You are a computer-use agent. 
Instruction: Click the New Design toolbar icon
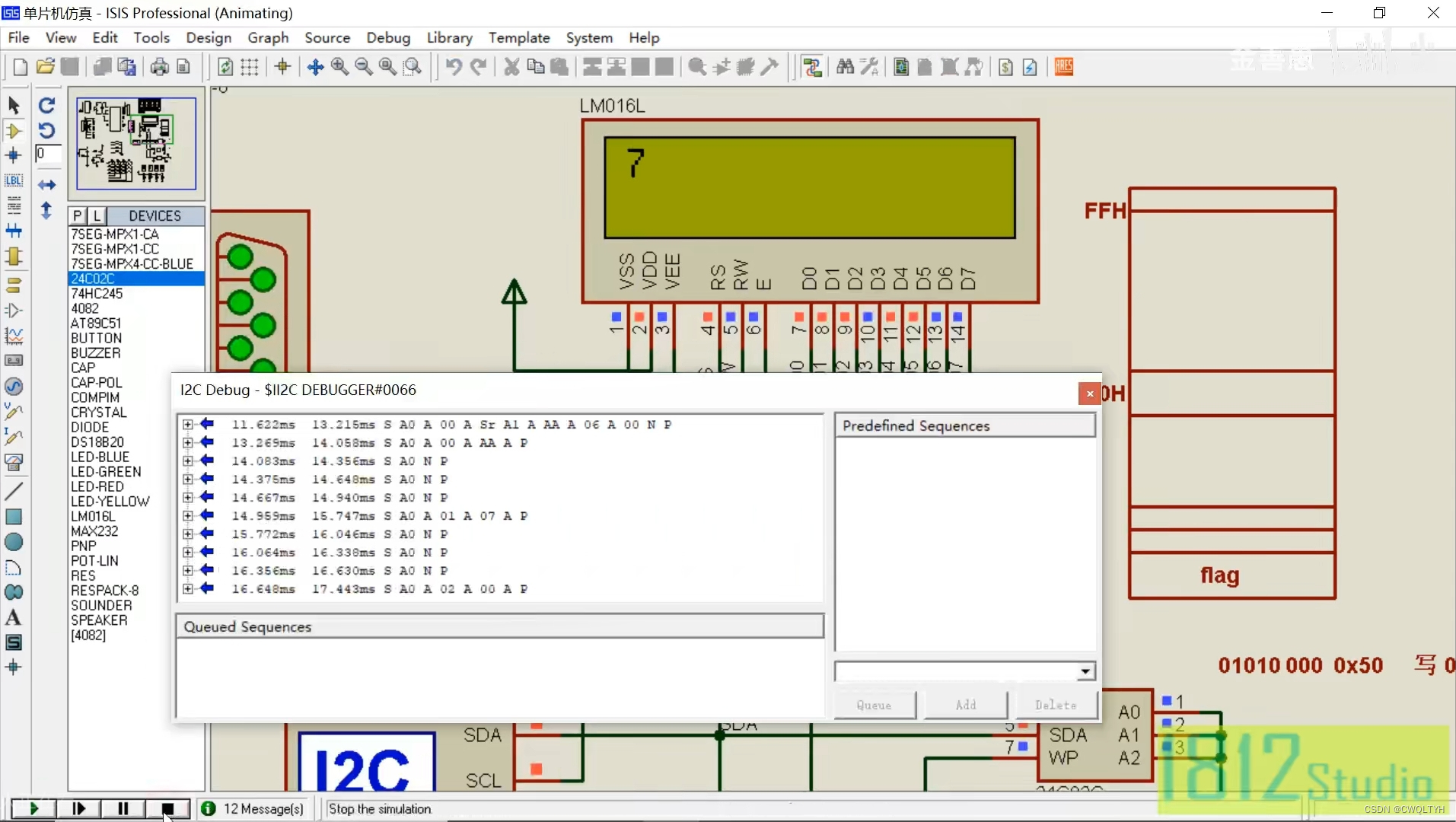point(21,67)
